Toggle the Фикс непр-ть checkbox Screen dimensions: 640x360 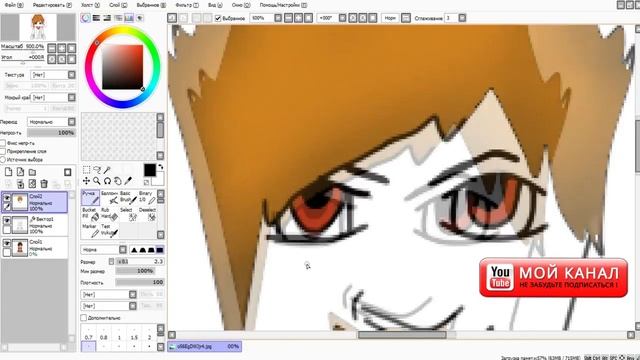3,143
